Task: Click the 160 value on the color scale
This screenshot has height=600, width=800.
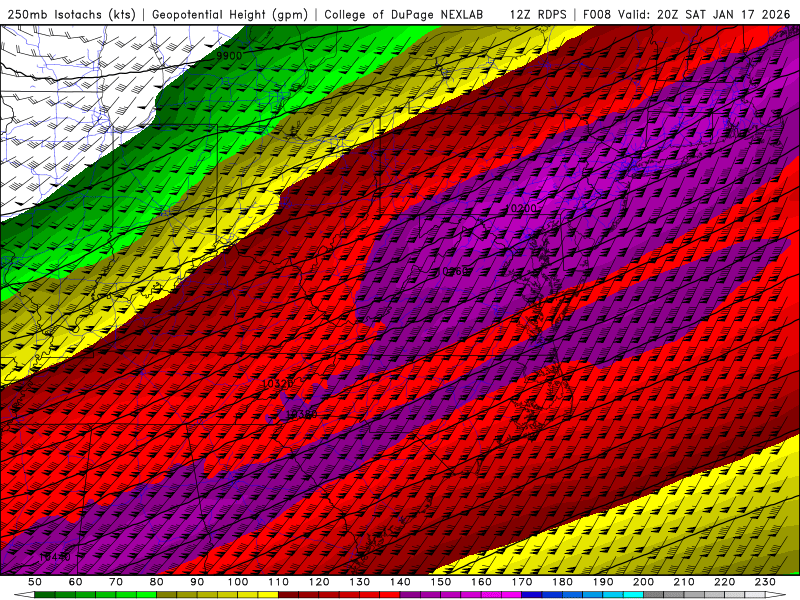Action: point(481,582)
